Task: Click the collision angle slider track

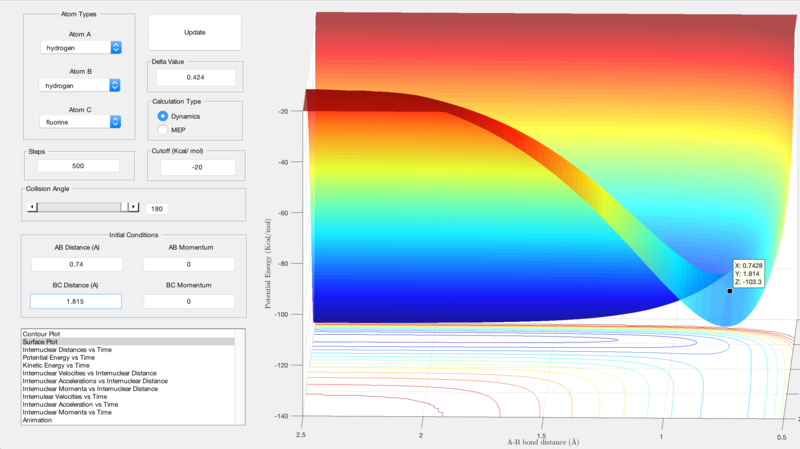Action: coord(80,207)
